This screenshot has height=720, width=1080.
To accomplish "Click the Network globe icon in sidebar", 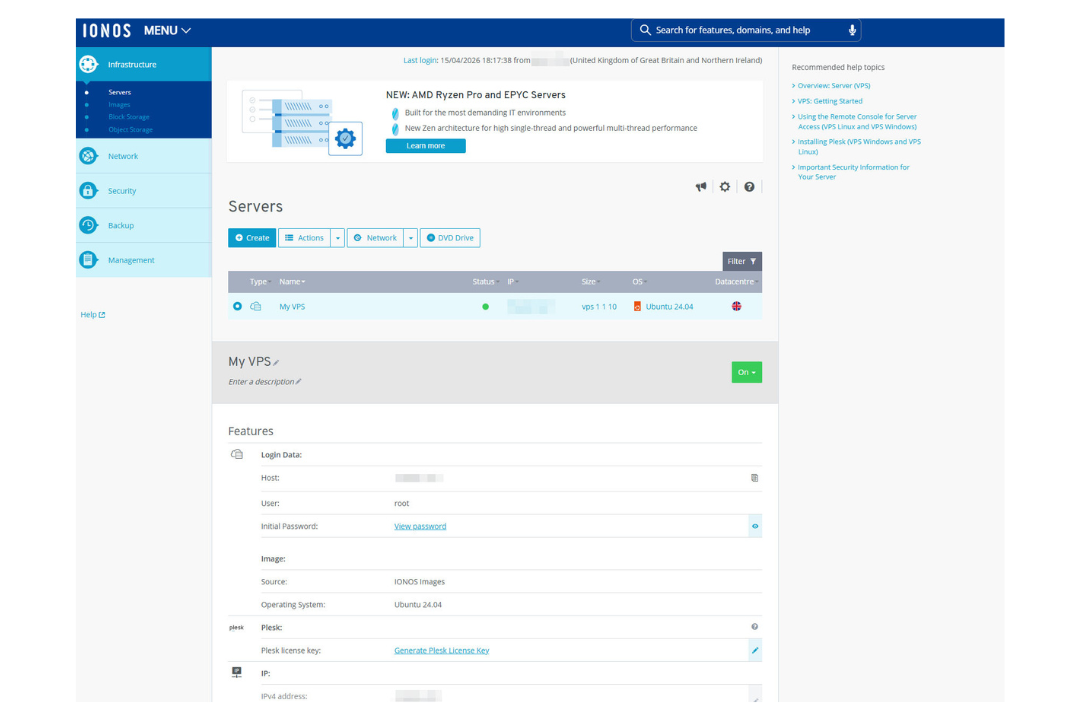I will (x=88, y=156).
